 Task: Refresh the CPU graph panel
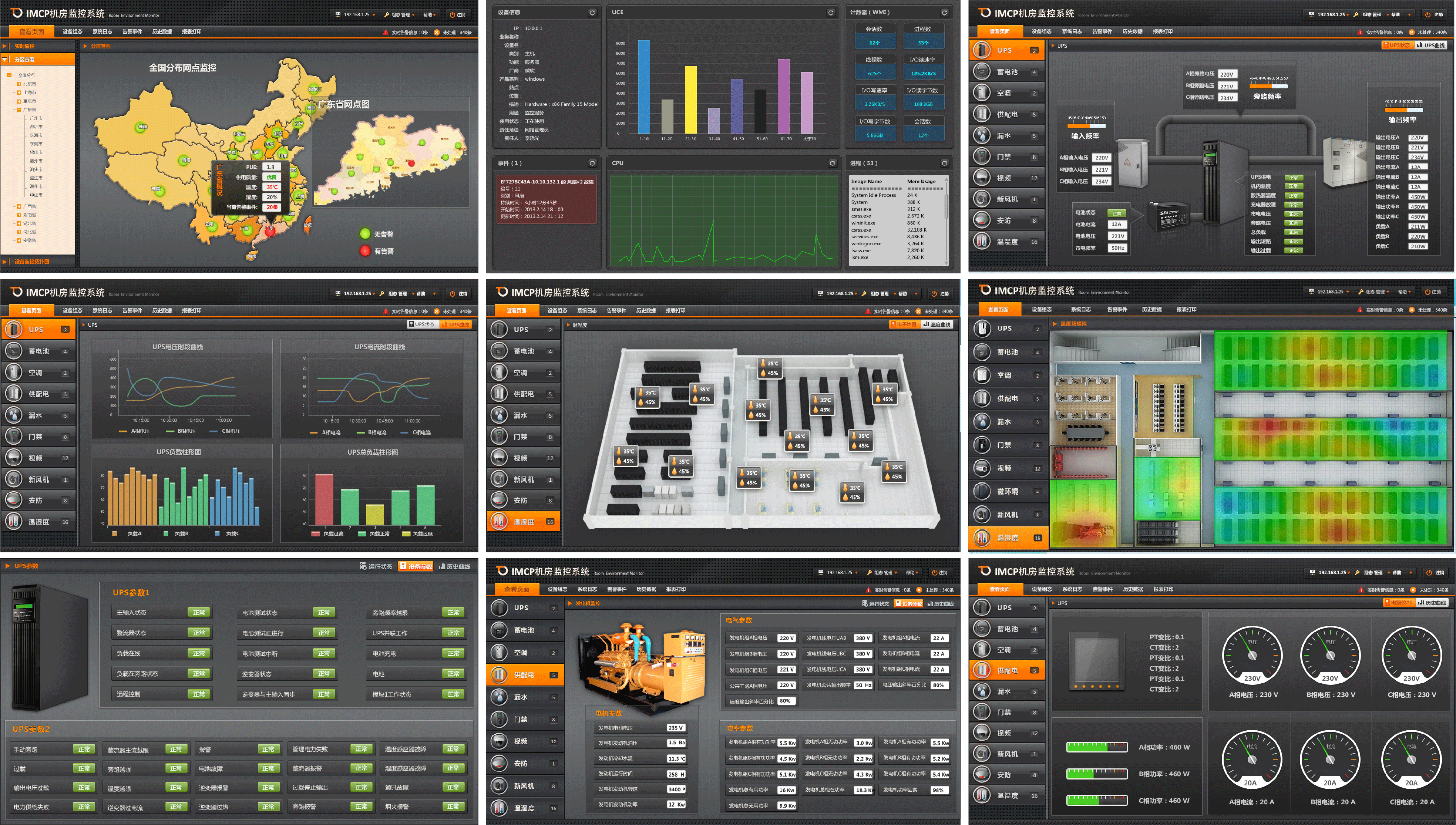click(x=832, y=163)
